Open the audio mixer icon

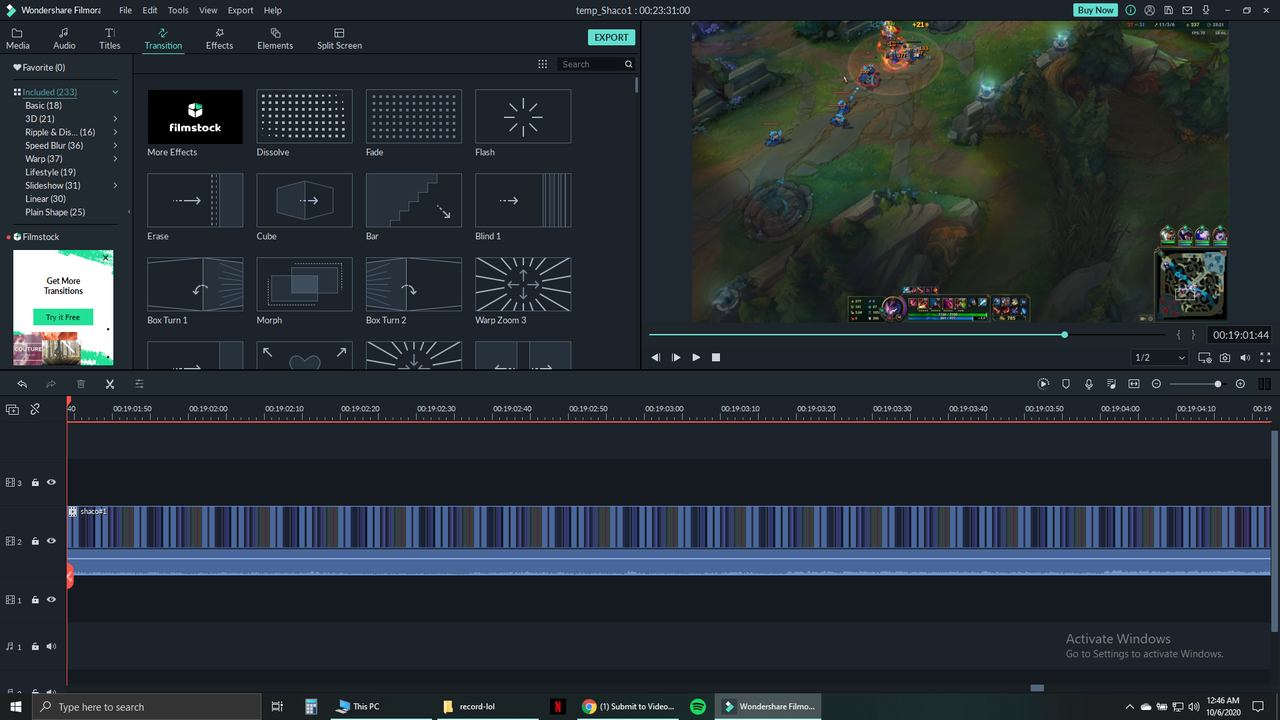click(x=1111, y=384)
